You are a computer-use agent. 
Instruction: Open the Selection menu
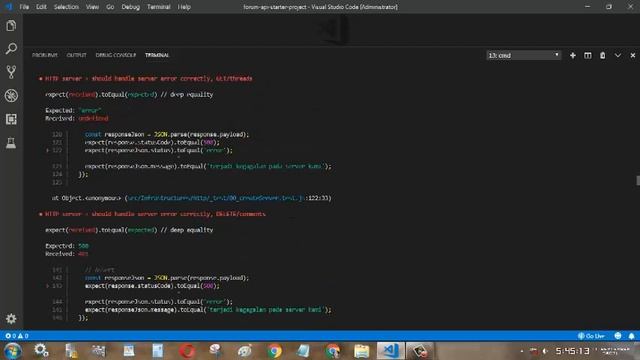[66, 7]
